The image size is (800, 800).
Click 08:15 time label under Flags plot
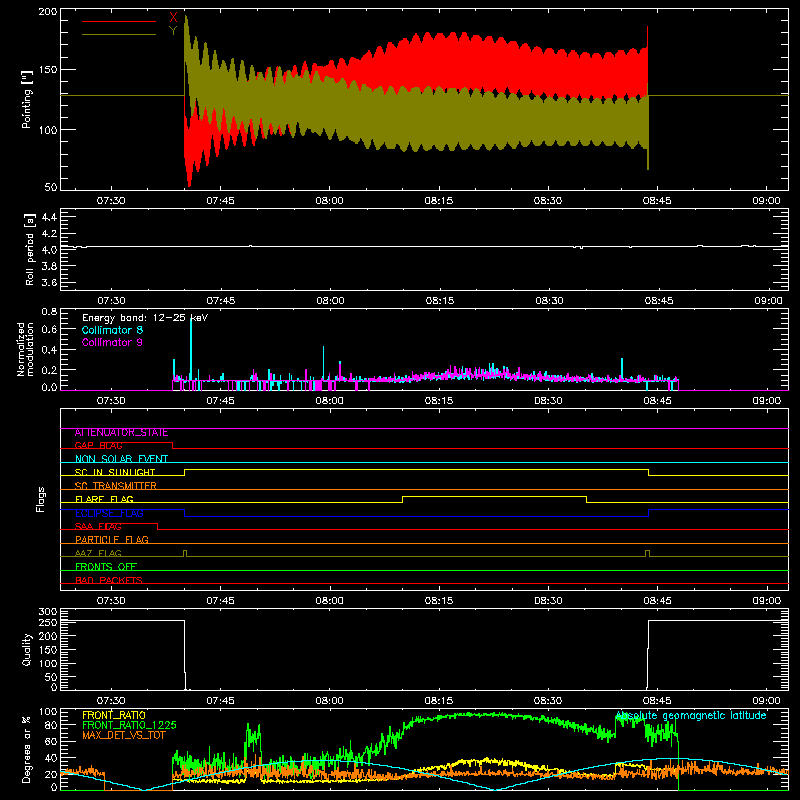coord(439,601)
